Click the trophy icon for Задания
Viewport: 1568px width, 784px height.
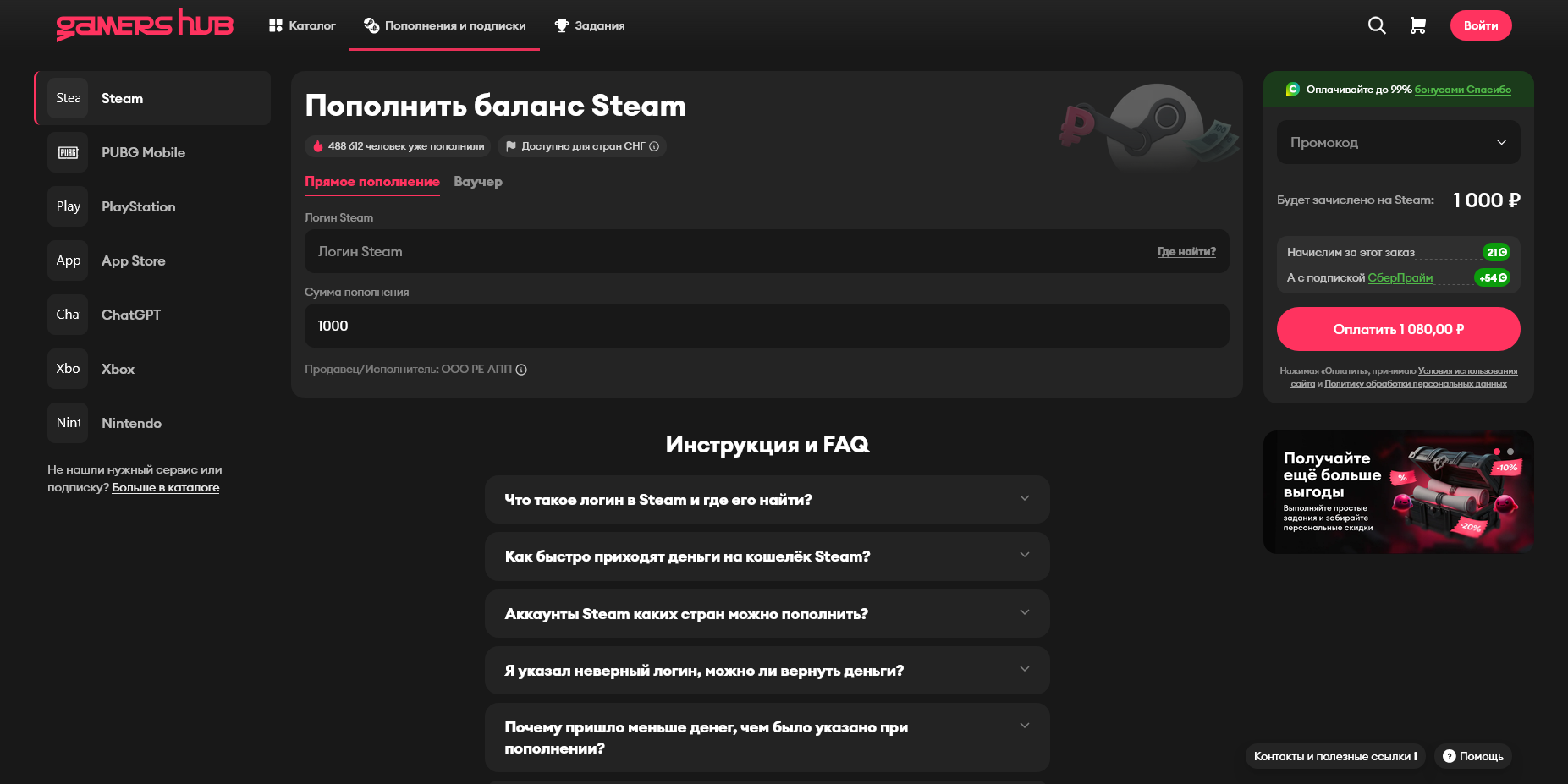coord(561,25)
